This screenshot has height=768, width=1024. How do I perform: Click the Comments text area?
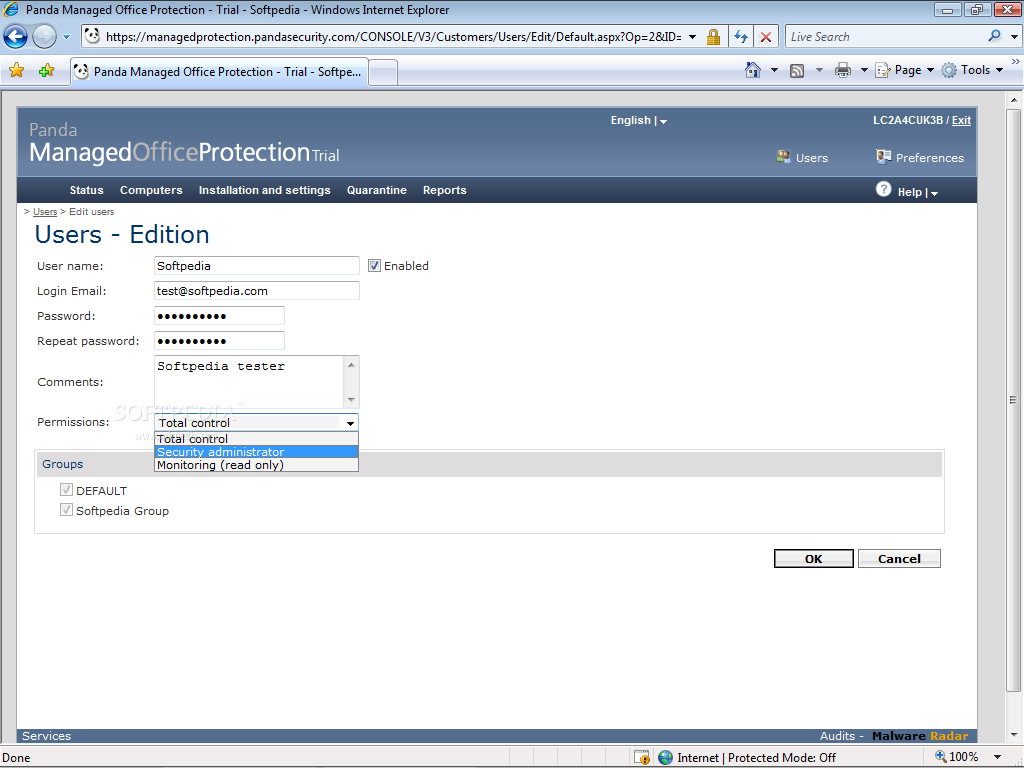point(249,382)
